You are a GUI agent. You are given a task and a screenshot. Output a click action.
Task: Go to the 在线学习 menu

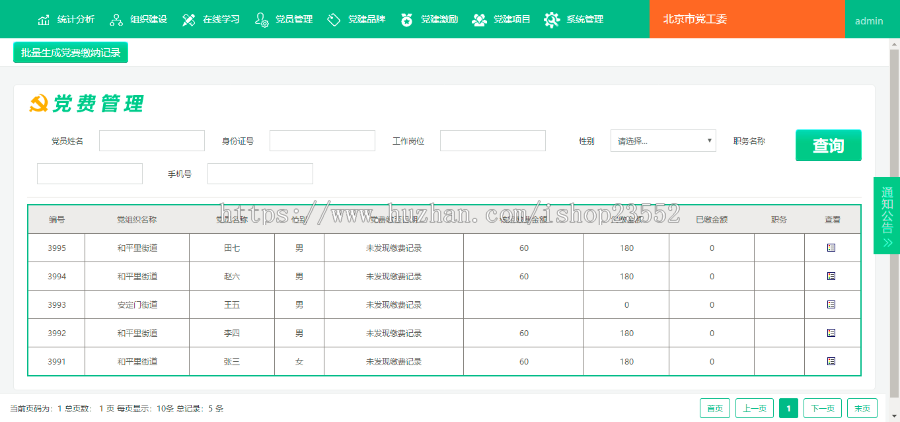point(210,20)
